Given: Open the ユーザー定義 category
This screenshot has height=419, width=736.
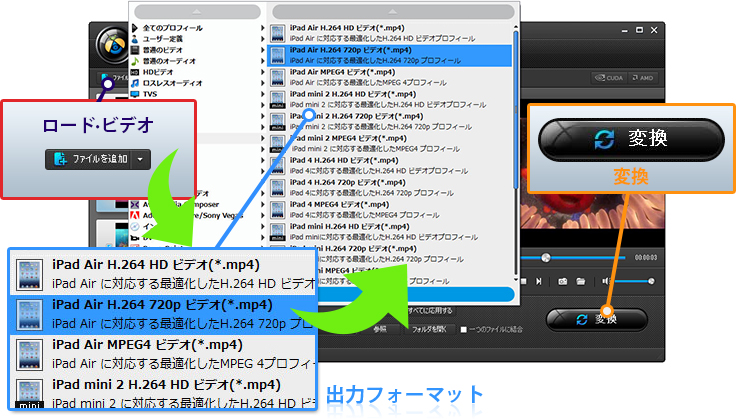Looking at the screenshot, I should (162, 39).
